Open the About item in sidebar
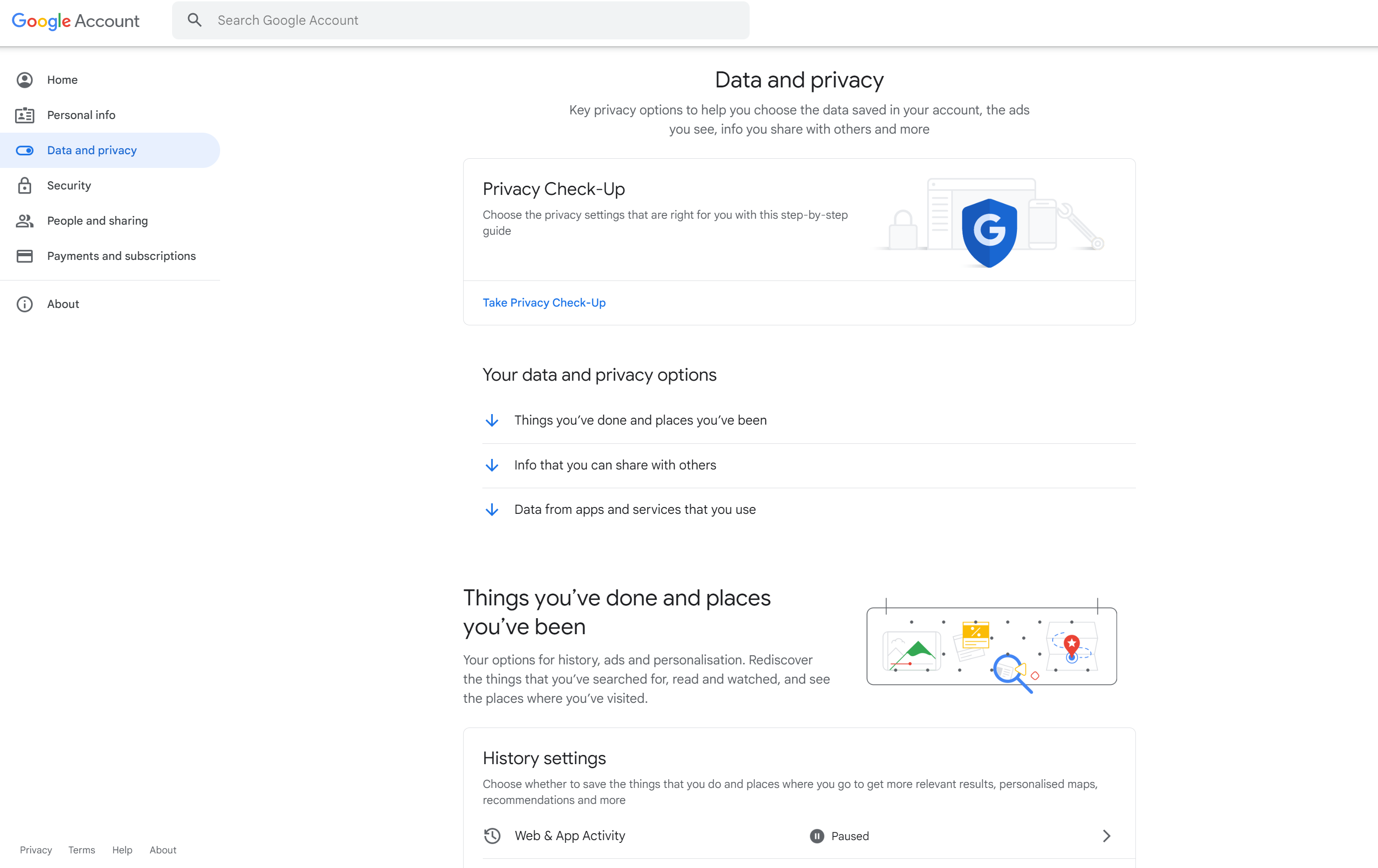The image size is (1378, 868). [110, 304]
